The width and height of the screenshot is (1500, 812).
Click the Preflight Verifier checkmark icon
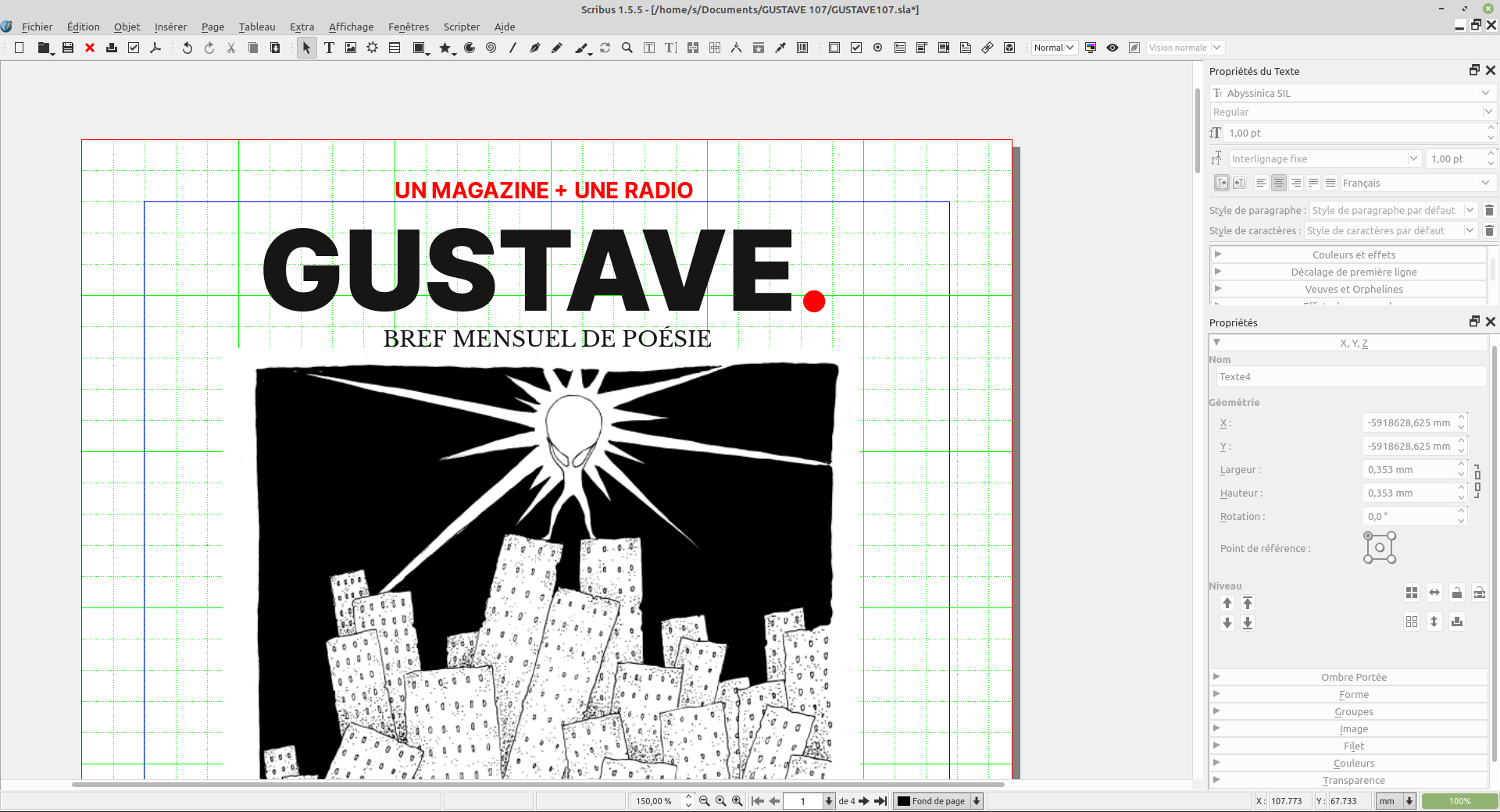[134, 48]
